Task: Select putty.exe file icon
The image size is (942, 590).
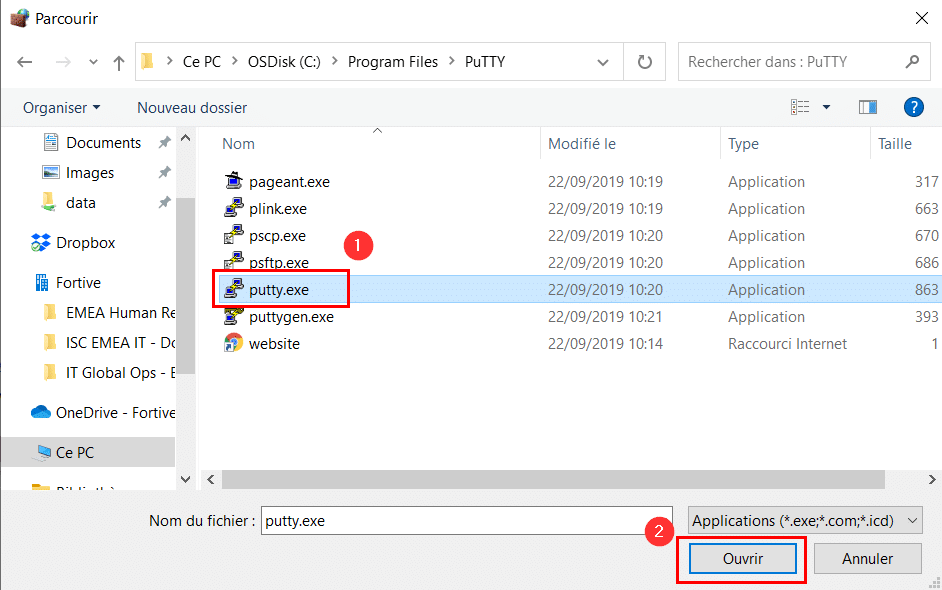Action: (234, 289)
